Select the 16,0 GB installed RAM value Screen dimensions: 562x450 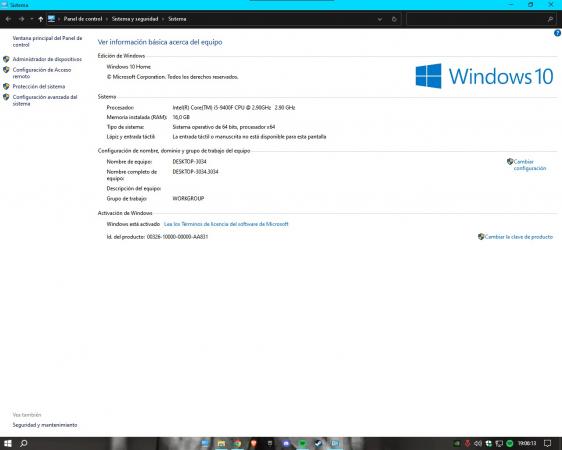click(x=181, y=117)
